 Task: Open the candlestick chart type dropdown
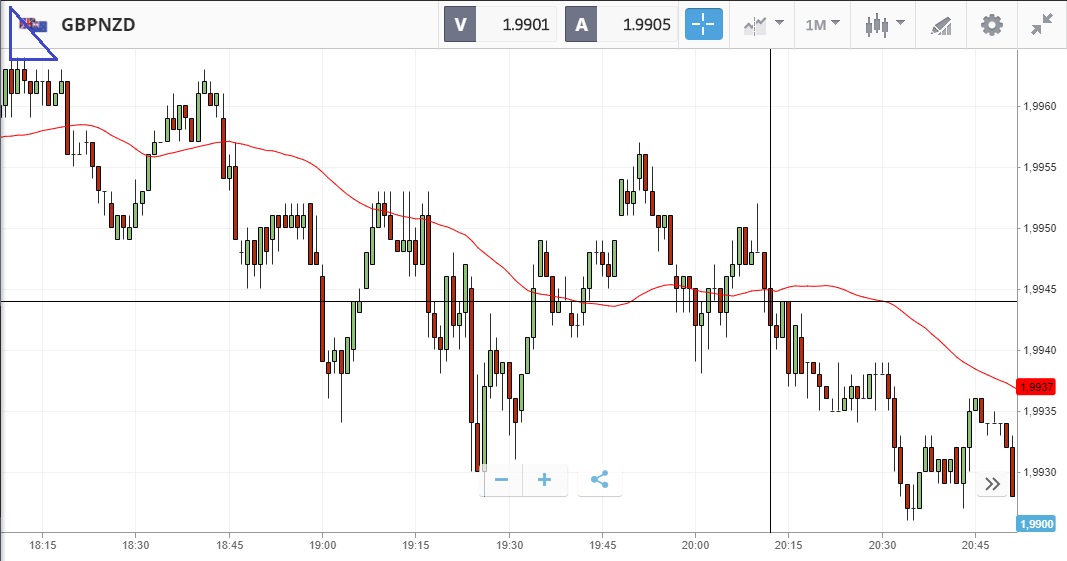[x=884, y=25]
